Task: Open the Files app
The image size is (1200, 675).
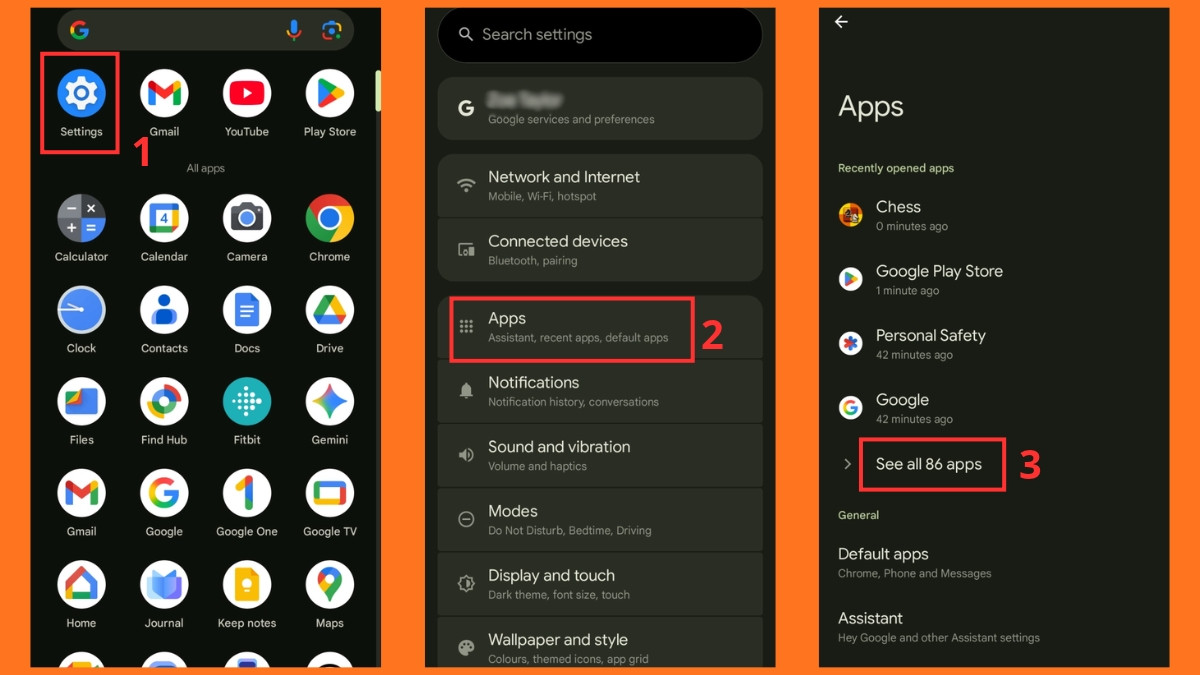Action: pyautogui.click(x=81, y=402)
